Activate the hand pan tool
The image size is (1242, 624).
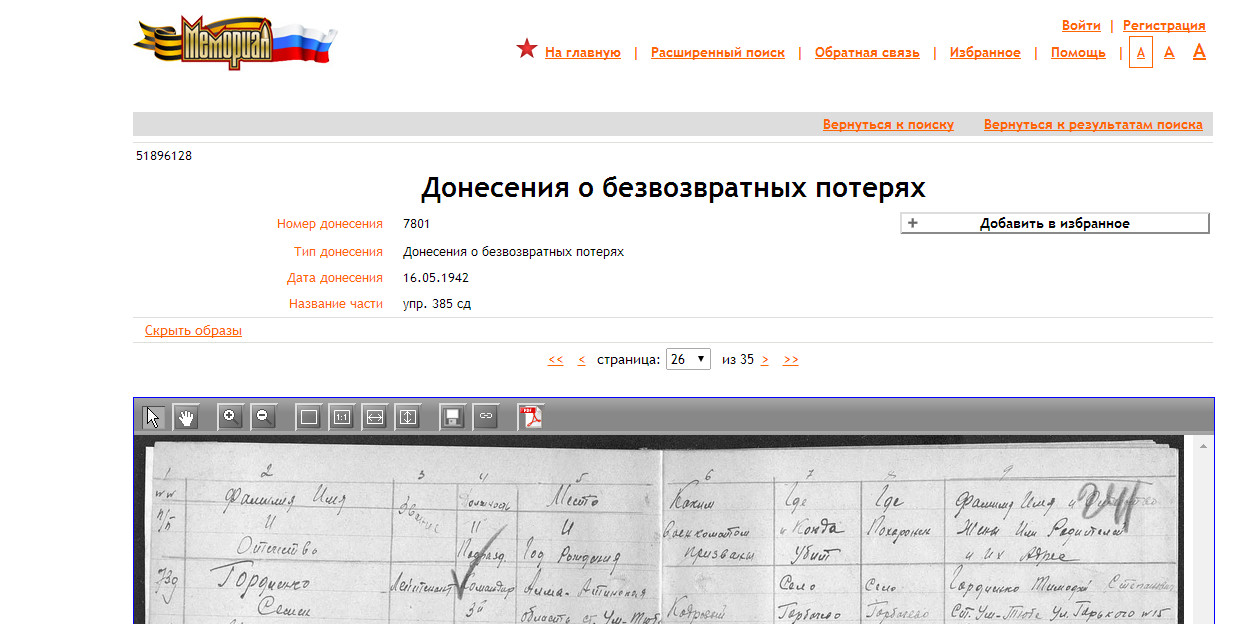(186, 417)
